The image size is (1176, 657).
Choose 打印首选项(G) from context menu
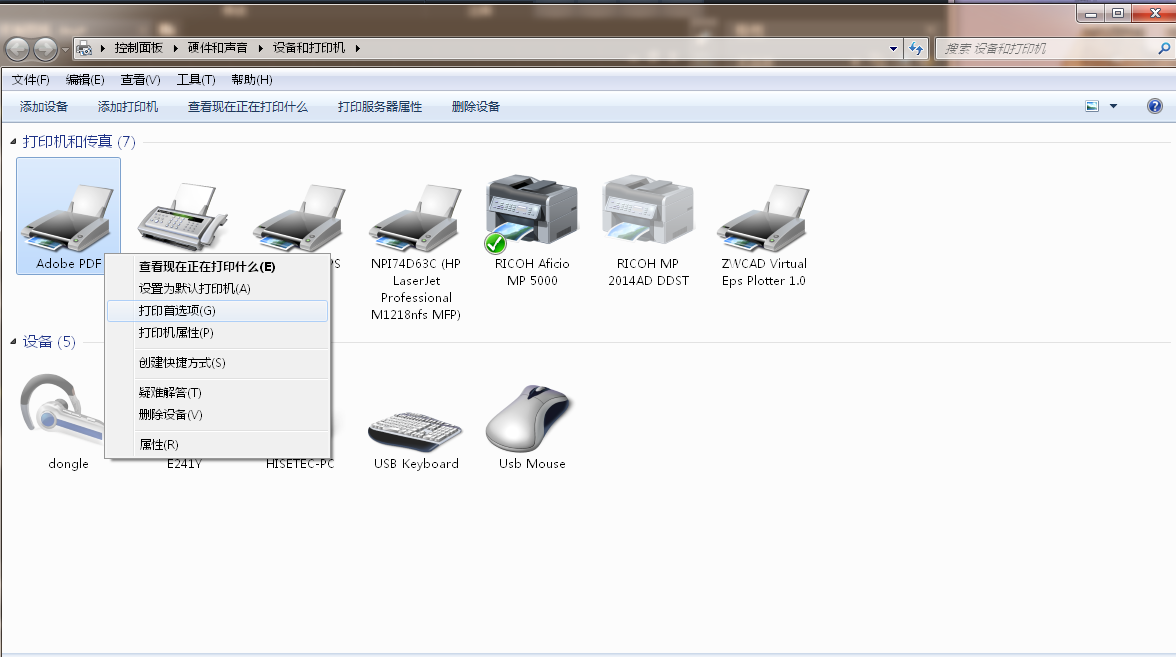coord(177,311)
